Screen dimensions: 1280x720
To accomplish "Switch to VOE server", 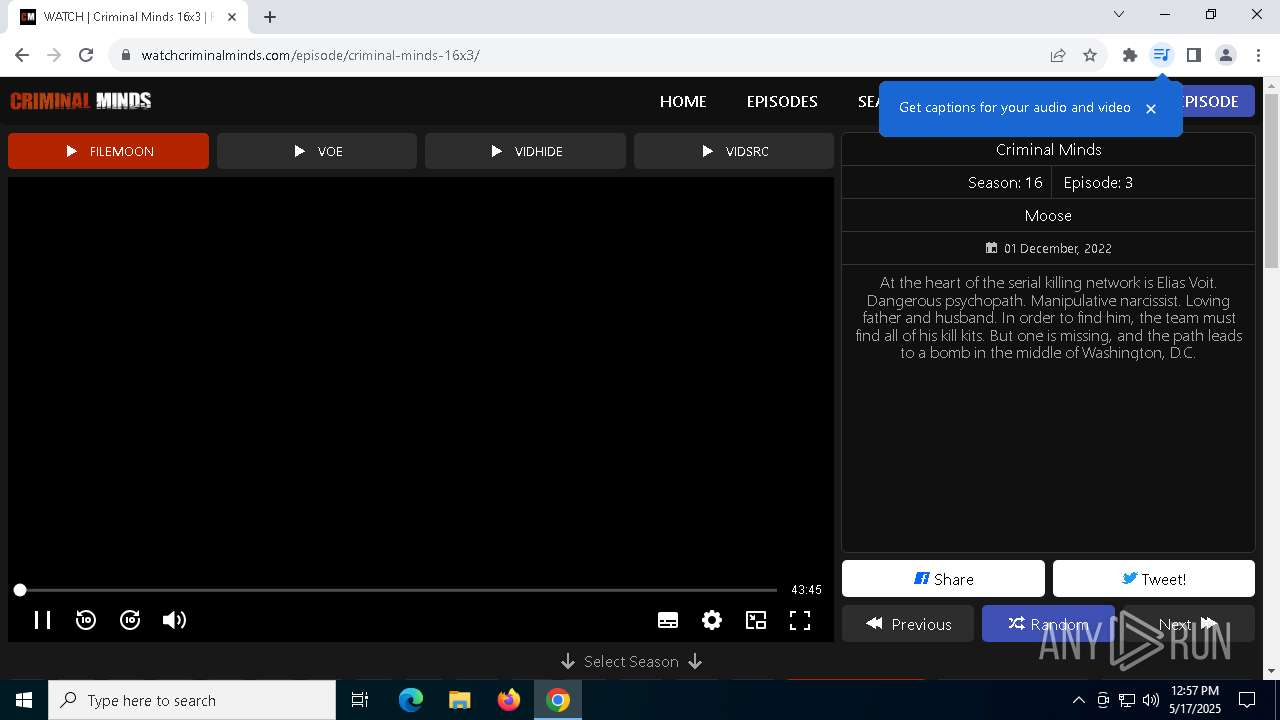I will click(317, 151).
